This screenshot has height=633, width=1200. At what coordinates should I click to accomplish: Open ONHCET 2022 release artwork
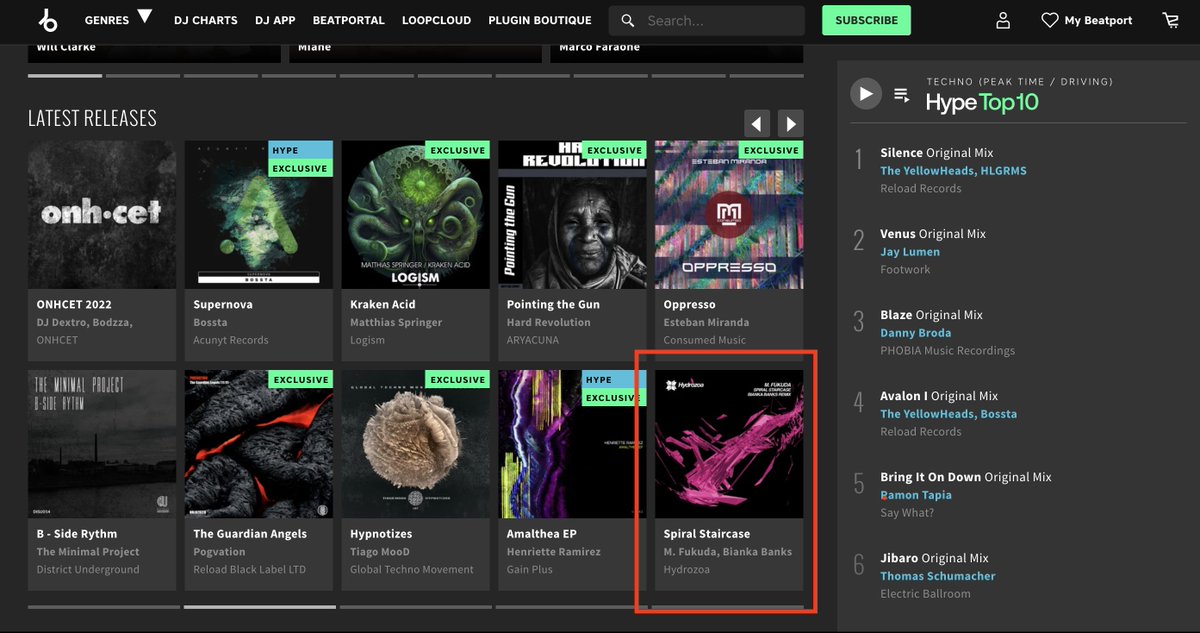pos(102,214)
